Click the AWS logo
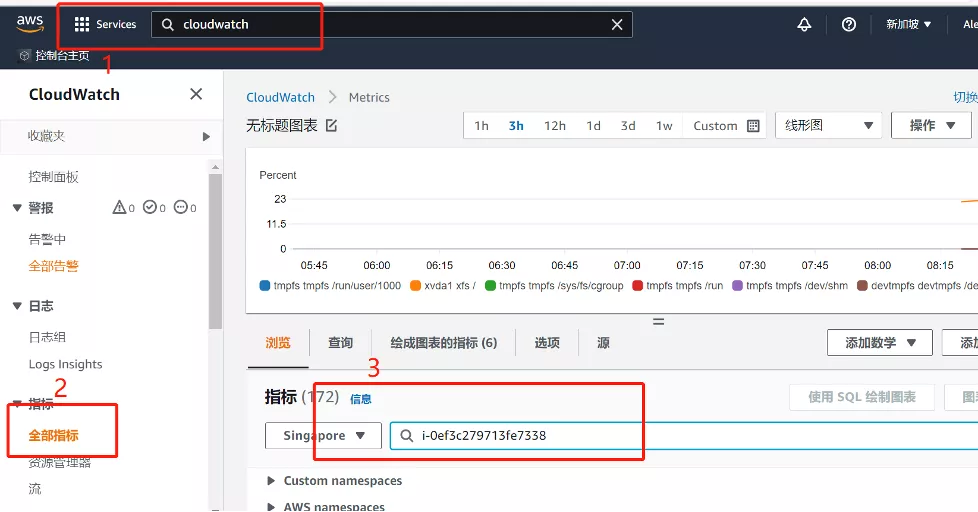The height and width of the screenshot is (512, 978). [x=29, y=24]
